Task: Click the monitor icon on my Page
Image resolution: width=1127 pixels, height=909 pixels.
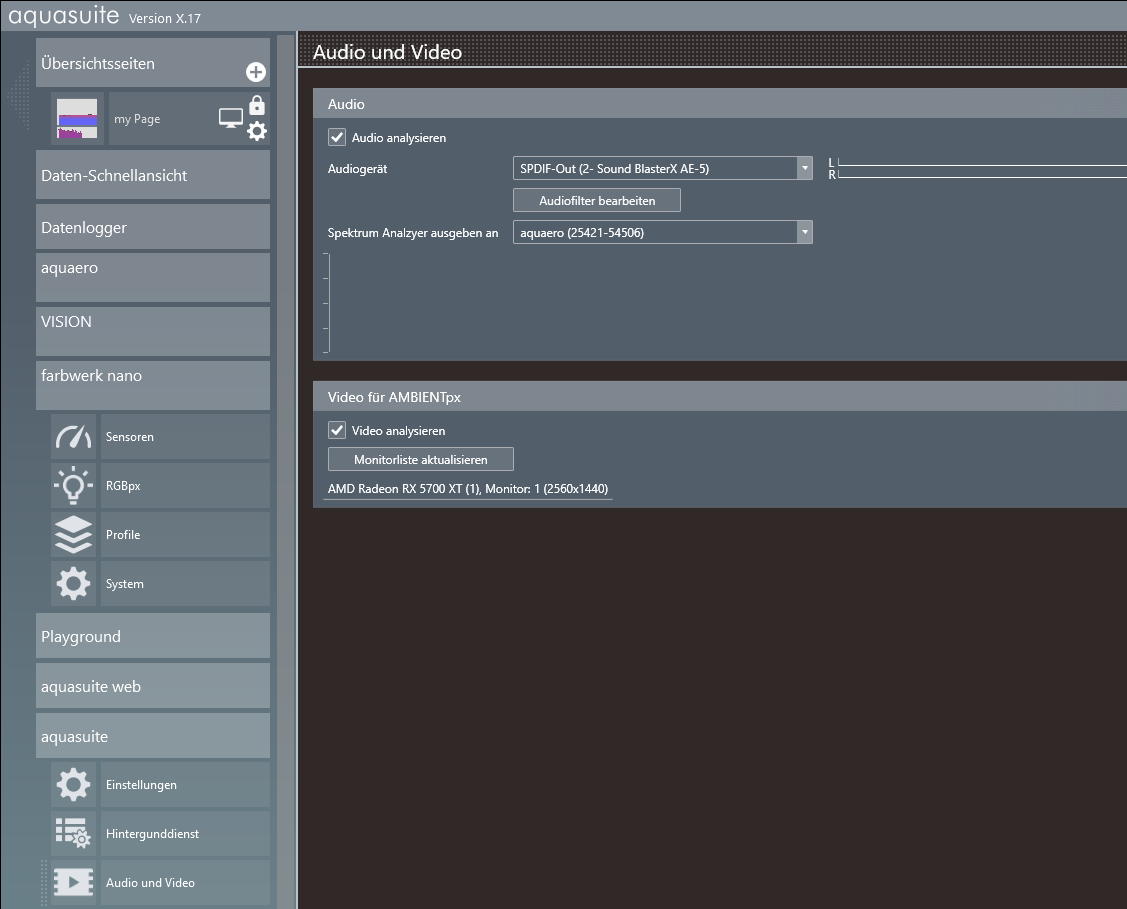Action: (x=230, y=119)
